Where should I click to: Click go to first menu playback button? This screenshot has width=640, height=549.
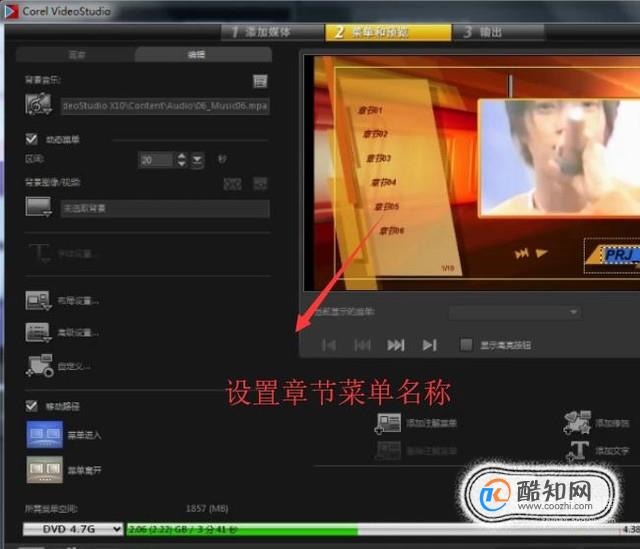[329, 345]
